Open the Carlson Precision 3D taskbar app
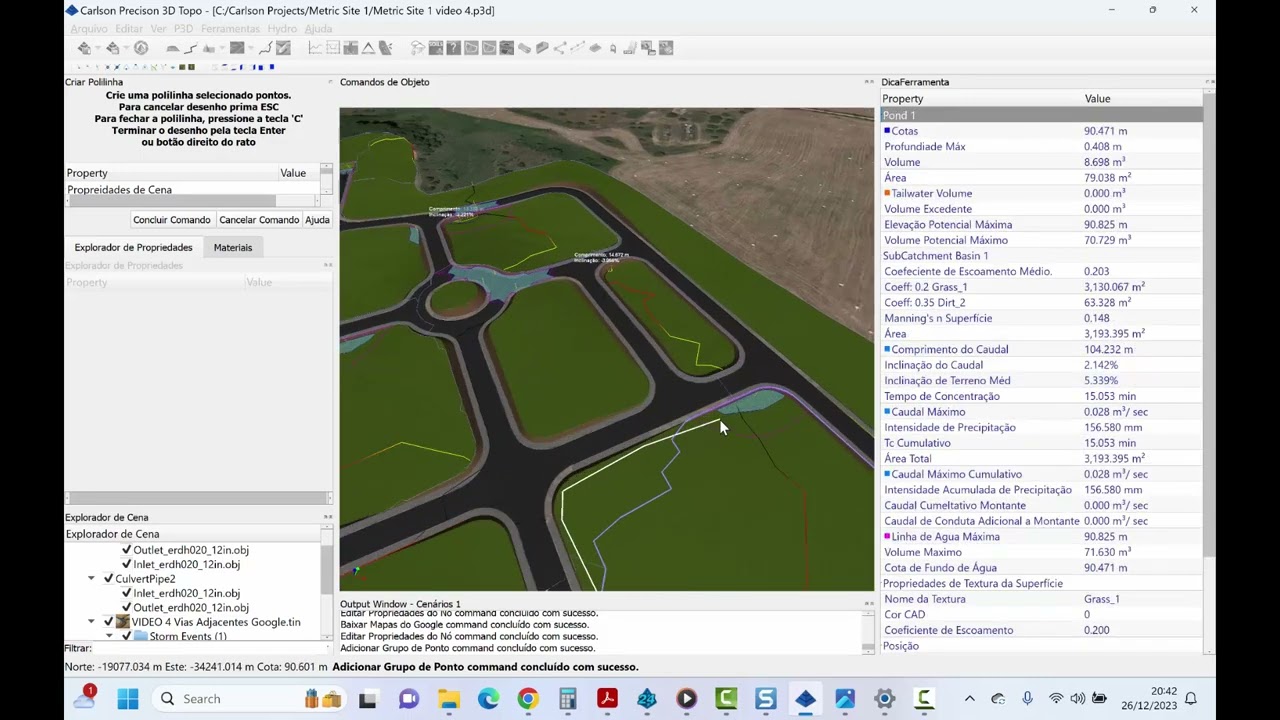Screen dimensions: 1280x720 (x=806, y=699)
